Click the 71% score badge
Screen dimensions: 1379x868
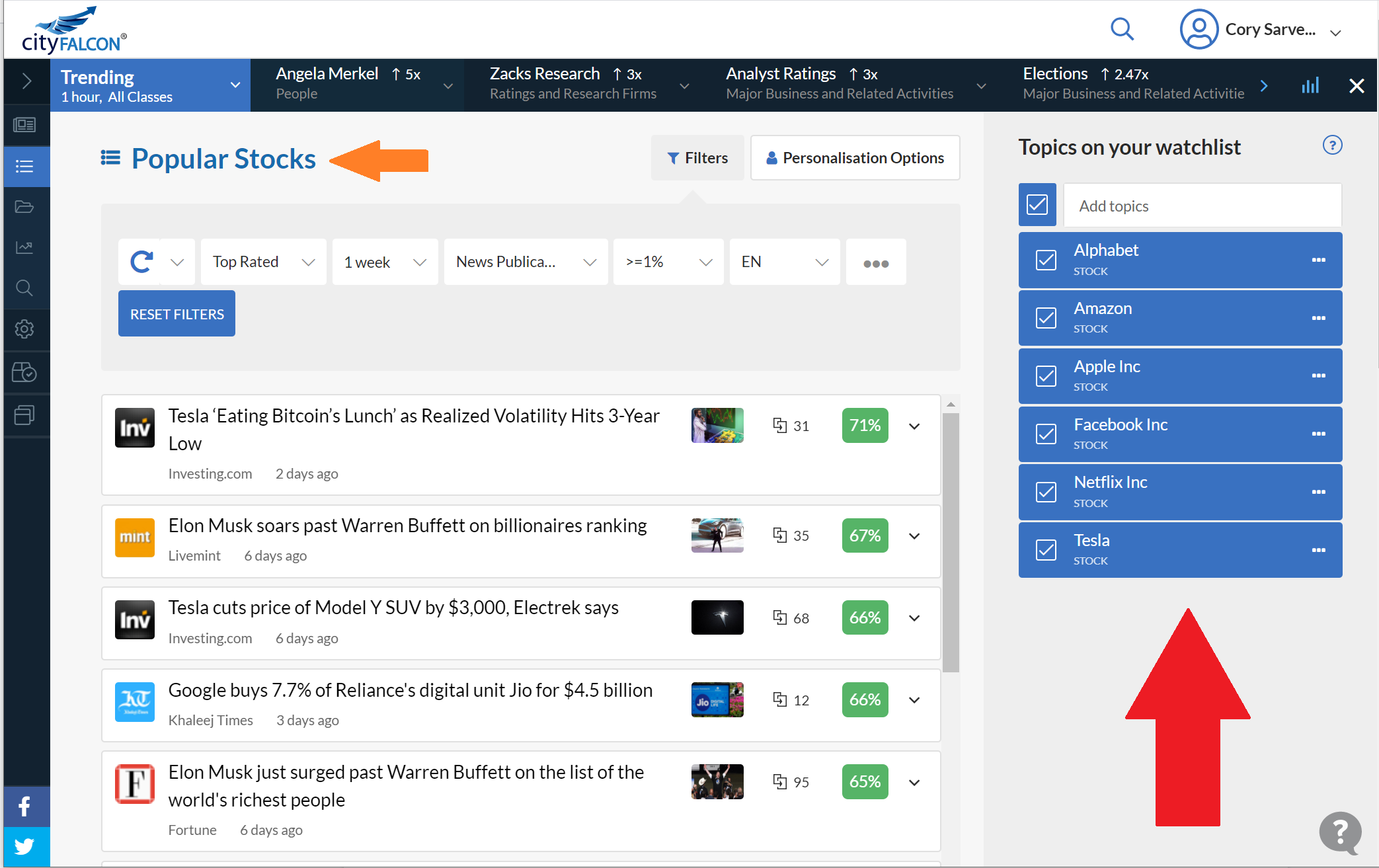tap(865, 425)
